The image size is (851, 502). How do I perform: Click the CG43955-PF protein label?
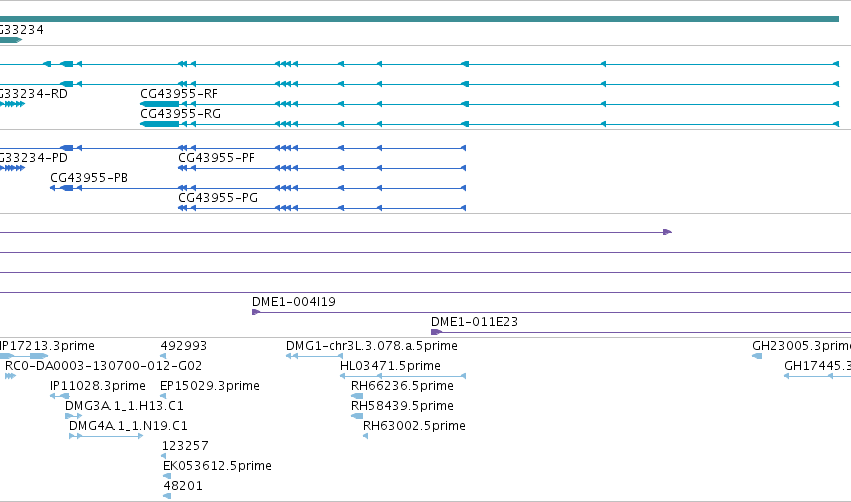(x=217, y=158)
